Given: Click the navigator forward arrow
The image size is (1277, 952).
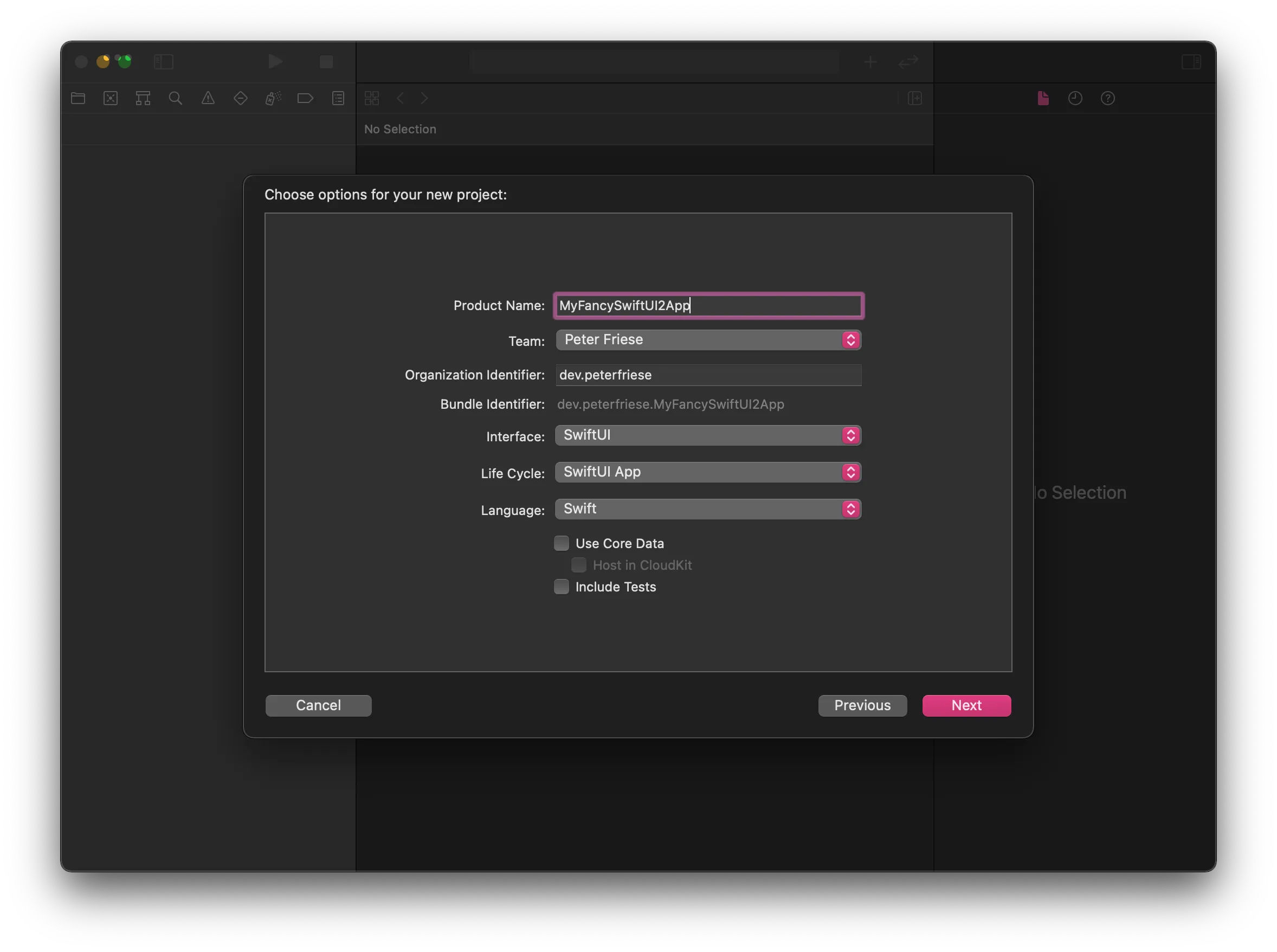Looking at the screenshot, I should (x=424, y=98).
